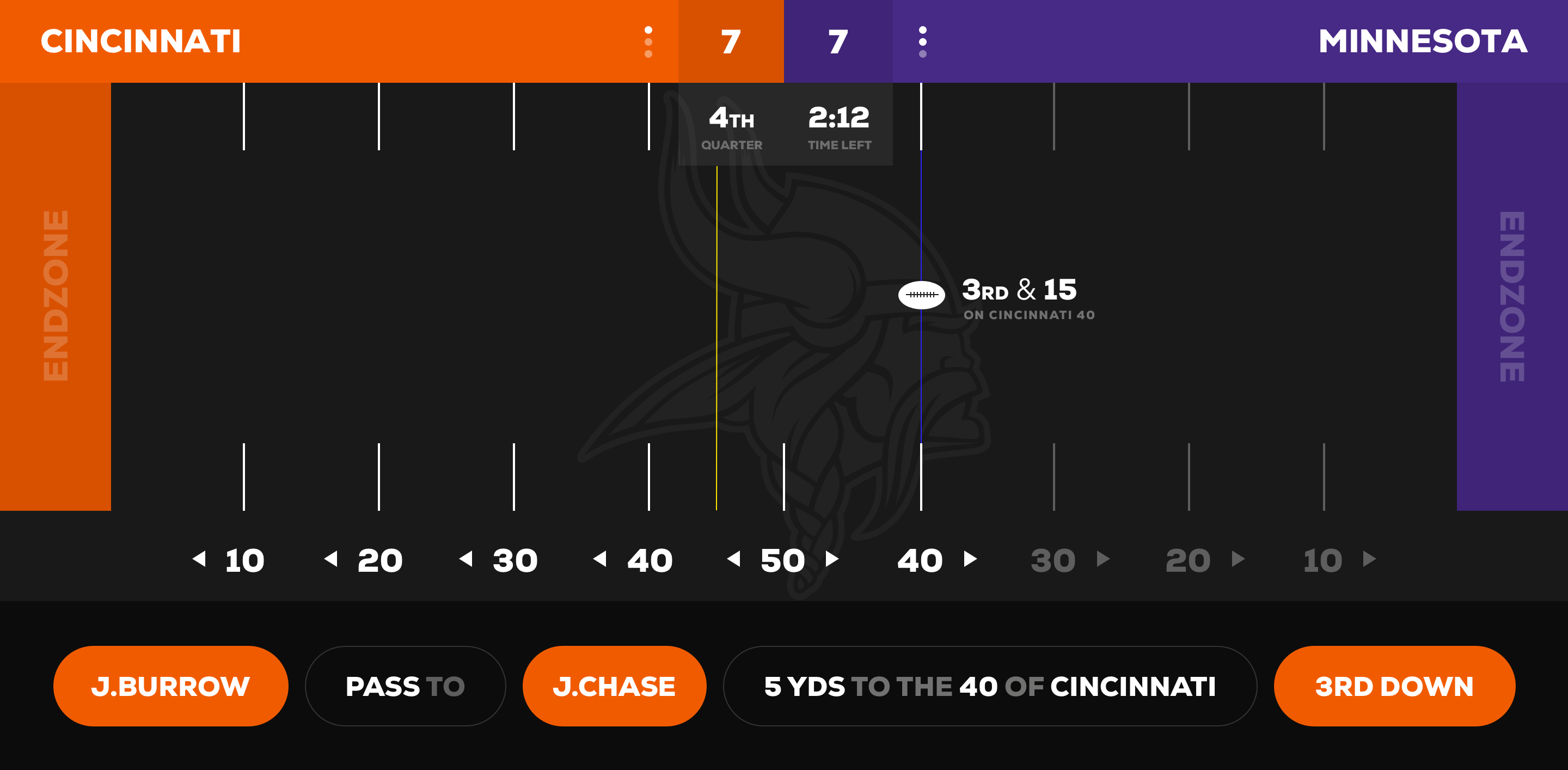This screenshot has height=770, width=1568.
Task: Click left arrow beside the 30 yard marker
Action: pyautogui.click(x=466, y=559)
